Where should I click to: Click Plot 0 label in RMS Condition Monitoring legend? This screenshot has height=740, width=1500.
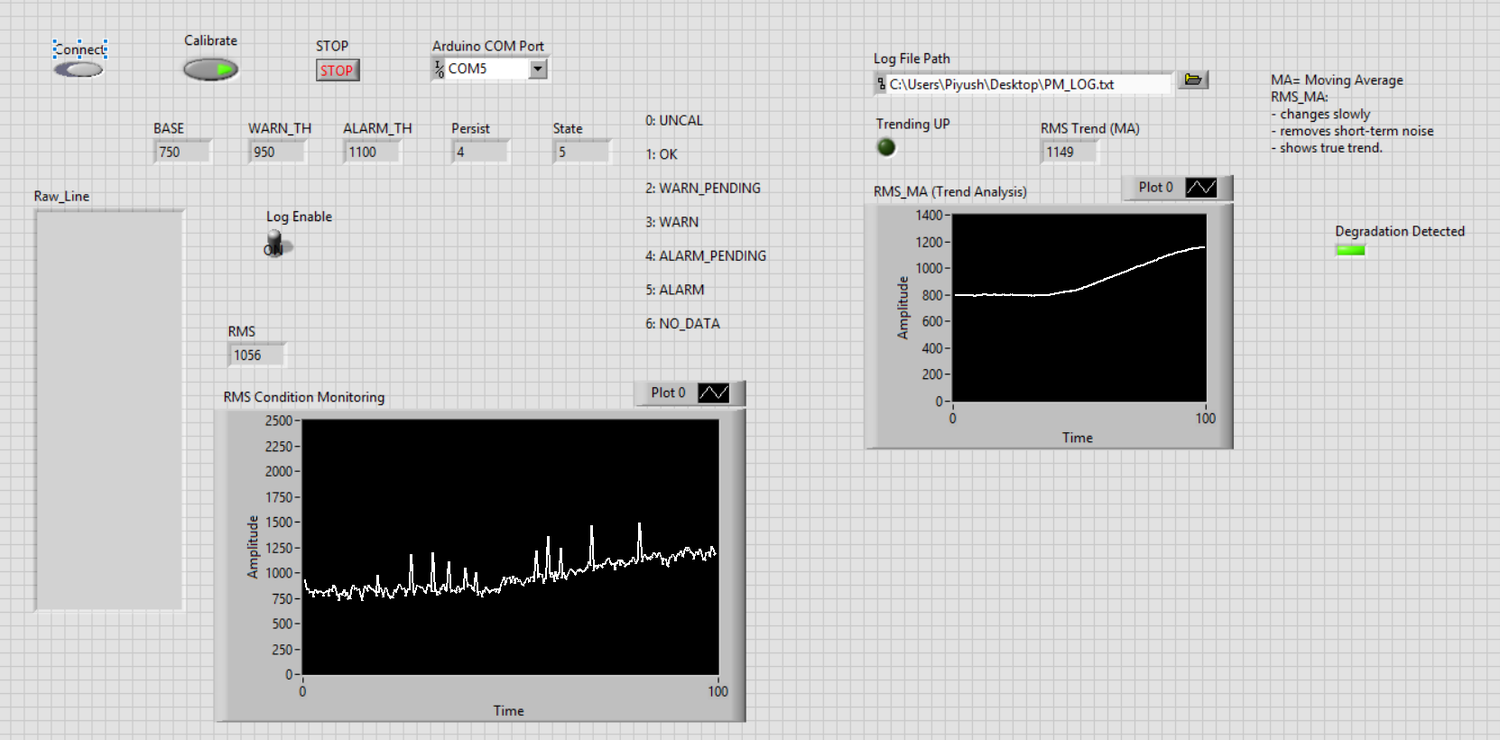[x=668, y=392]
